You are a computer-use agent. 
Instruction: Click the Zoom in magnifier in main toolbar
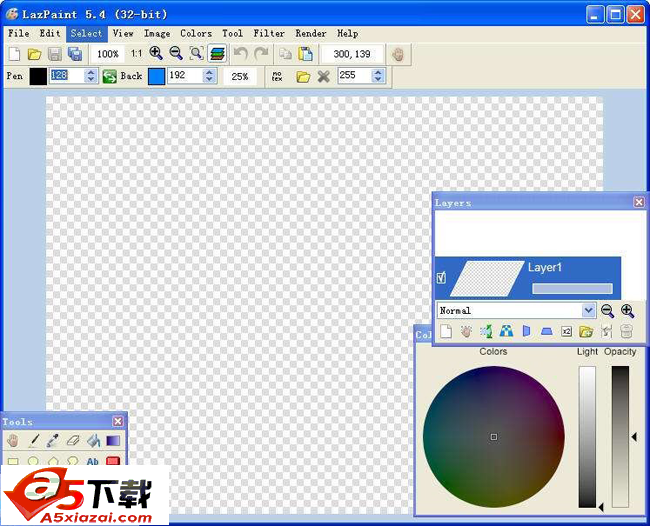click(156, 53)
